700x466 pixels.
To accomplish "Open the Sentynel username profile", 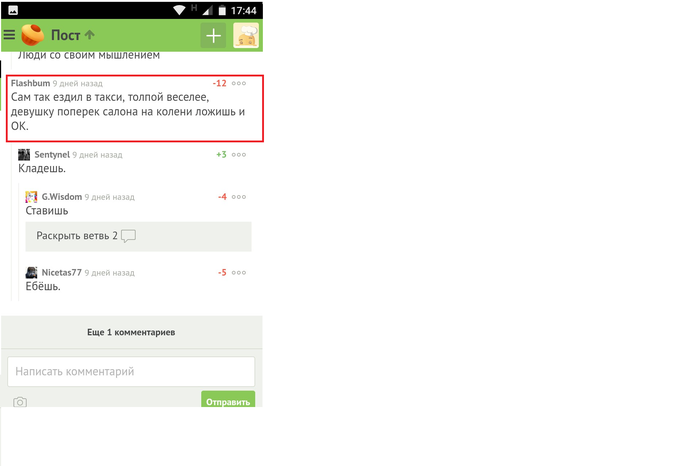I will pyautogui.click(x=52, y=155).
